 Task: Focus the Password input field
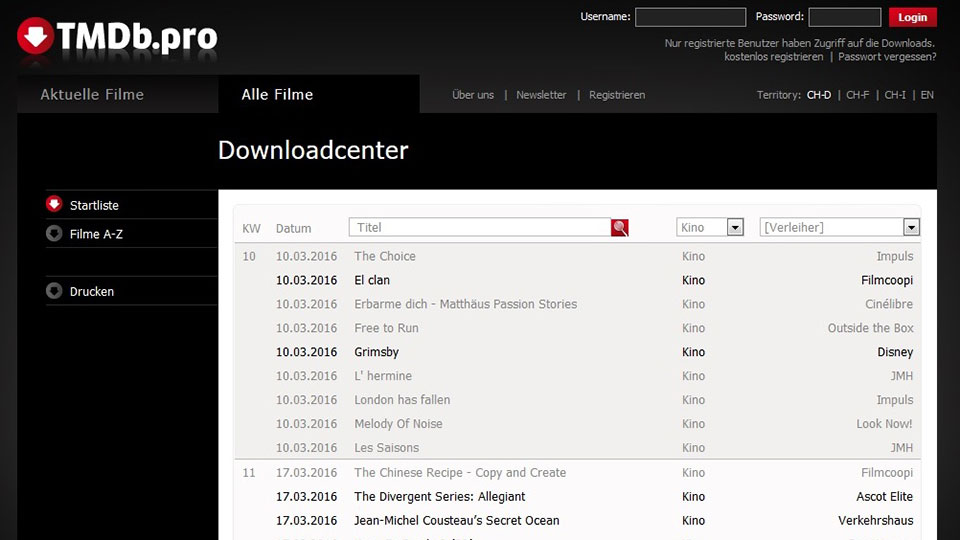[x=844, y=17]
